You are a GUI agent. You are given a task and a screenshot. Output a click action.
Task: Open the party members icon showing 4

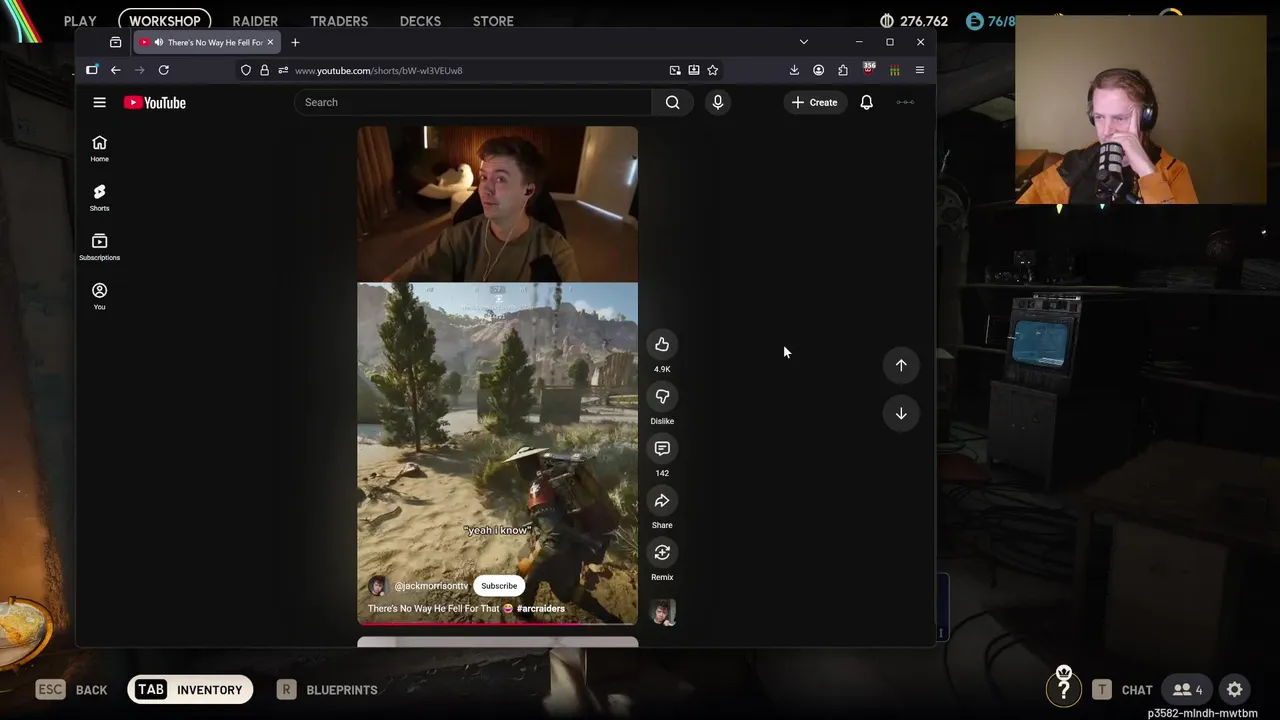1187,689
